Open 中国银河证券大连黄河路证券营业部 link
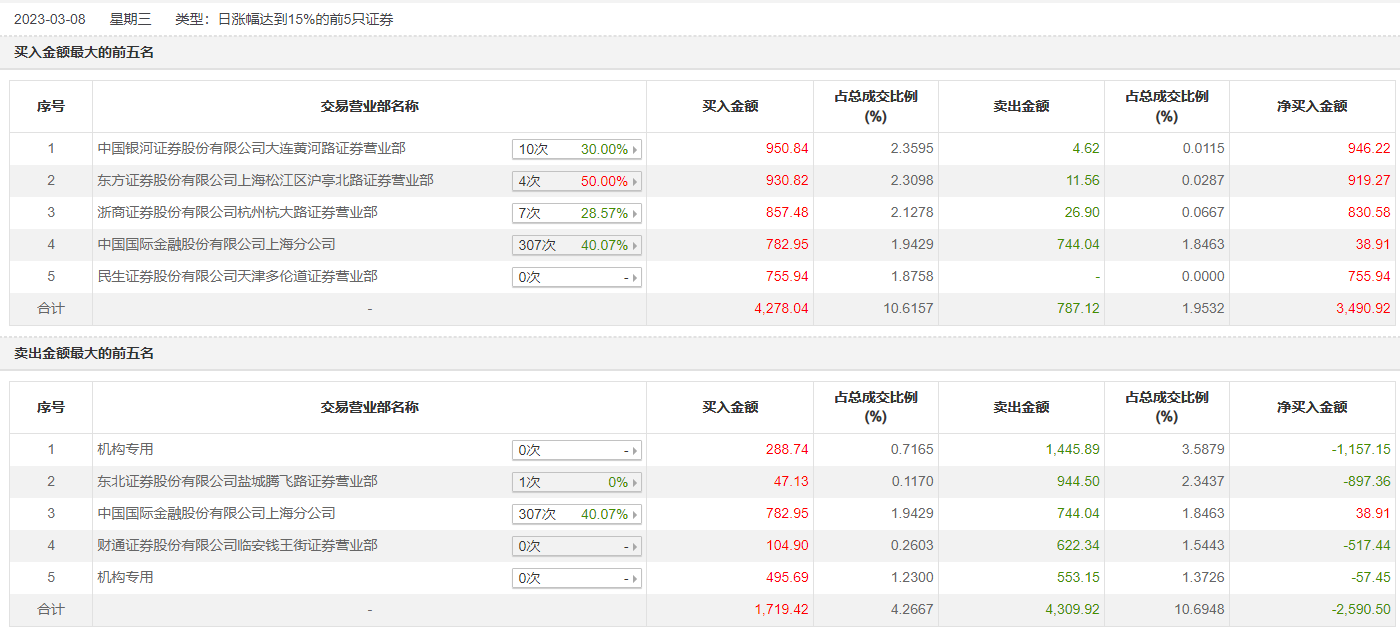 click(x=251, y=148)
